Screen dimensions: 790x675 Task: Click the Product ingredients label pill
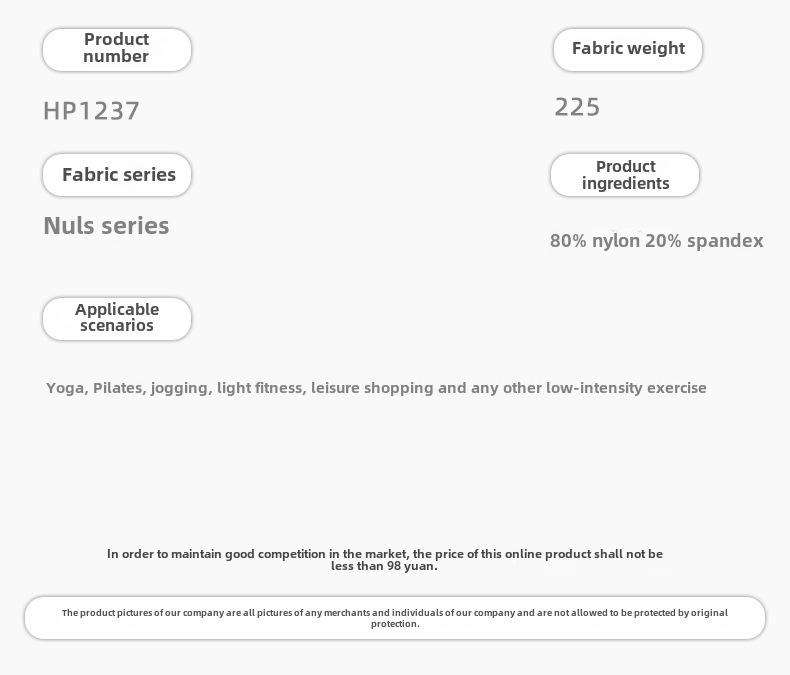tap(625, 175)
